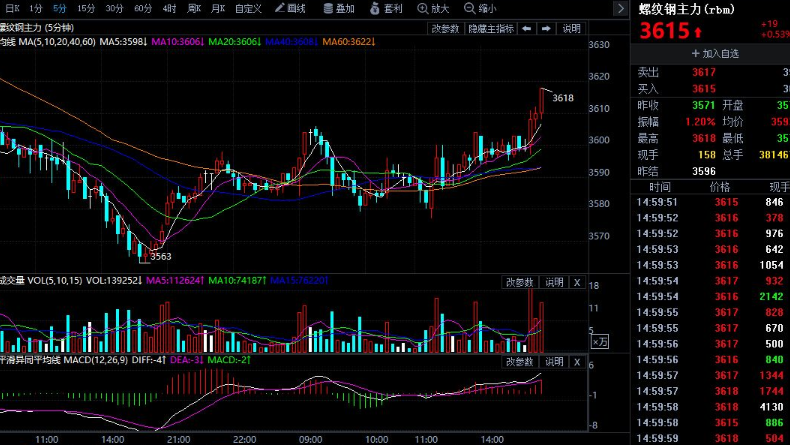Switch to the 60分 period
Screen dimensions: 790x445
[x=143, y=8]
